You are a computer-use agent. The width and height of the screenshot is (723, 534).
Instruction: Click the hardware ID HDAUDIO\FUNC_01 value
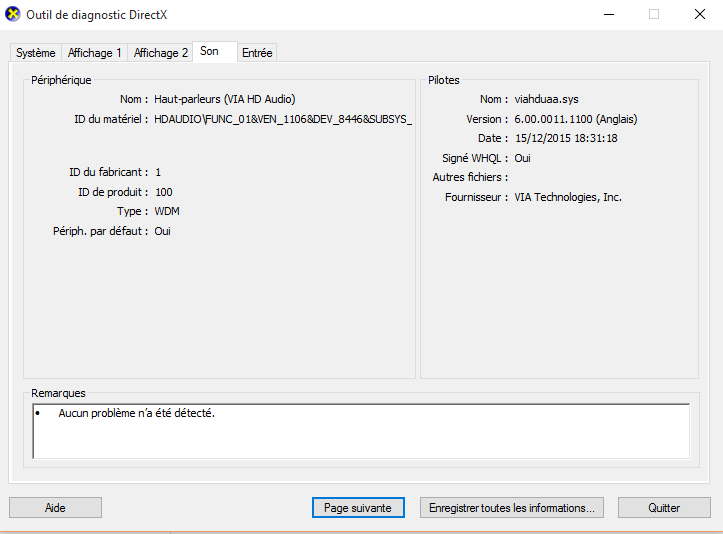(283, 119)
